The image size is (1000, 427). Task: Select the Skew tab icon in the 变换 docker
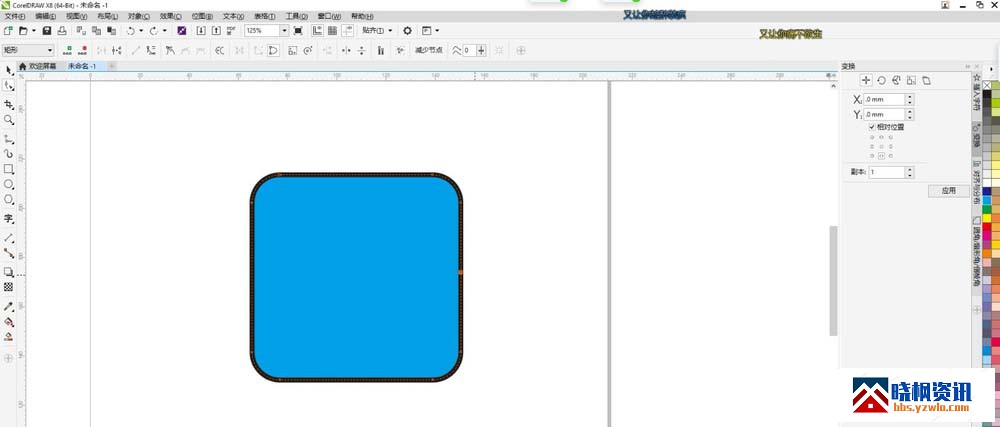927,80
